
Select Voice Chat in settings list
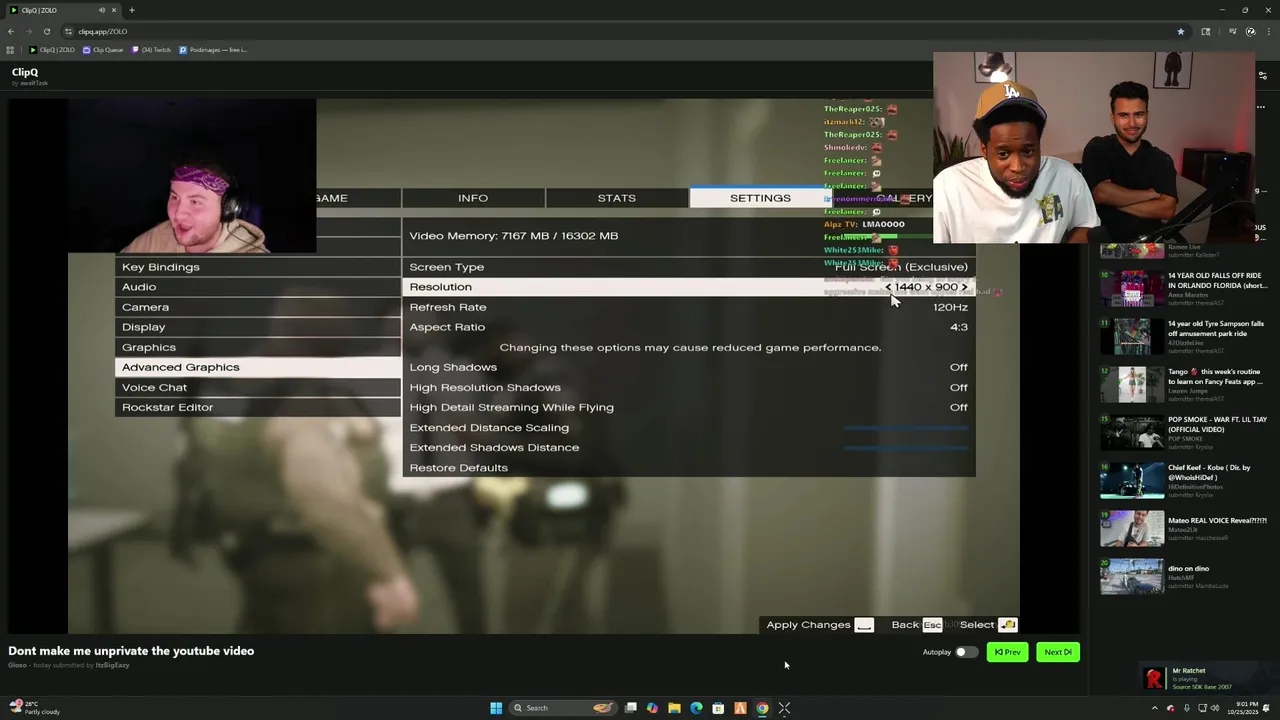point(258,387)
